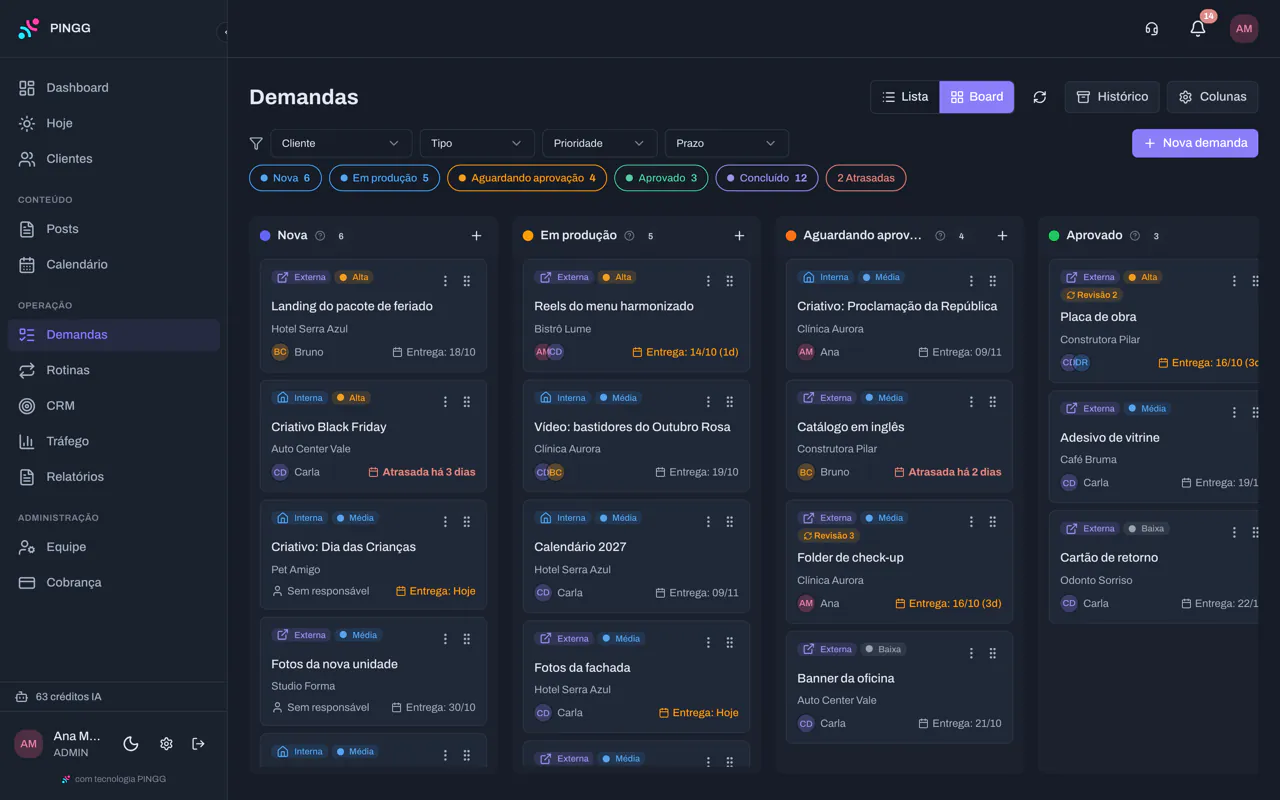Open three-dot menu on Landing do pacote card

click(445, 281)
